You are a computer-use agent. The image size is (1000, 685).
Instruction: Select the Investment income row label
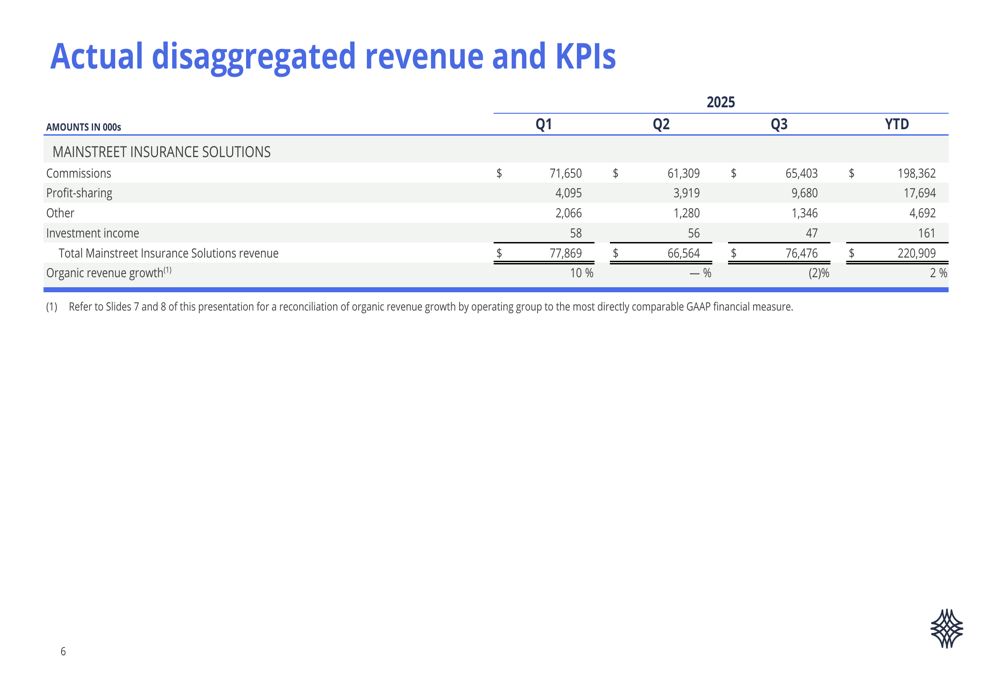click(x=92, y=233)
